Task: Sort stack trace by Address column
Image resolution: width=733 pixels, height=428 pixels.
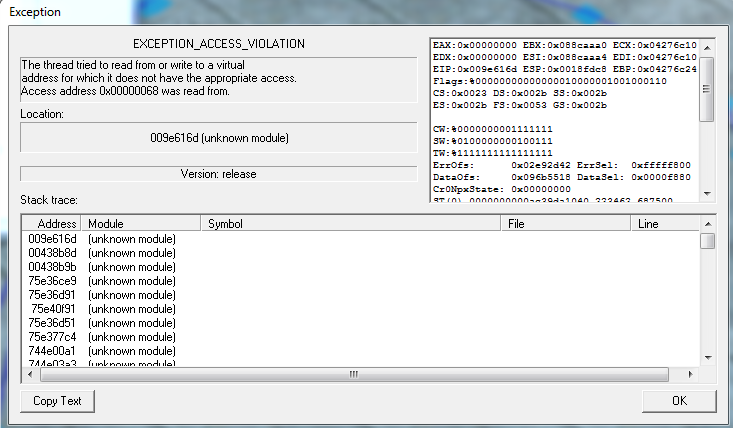Action: 52,224
